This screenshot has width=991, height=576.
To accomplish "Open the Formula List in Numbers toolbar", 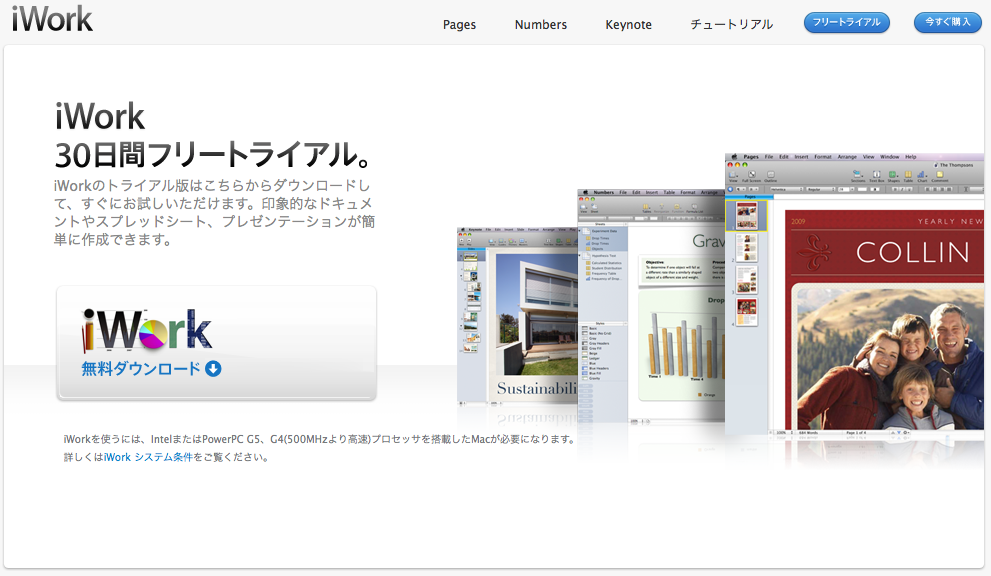I will click(694, 207).
